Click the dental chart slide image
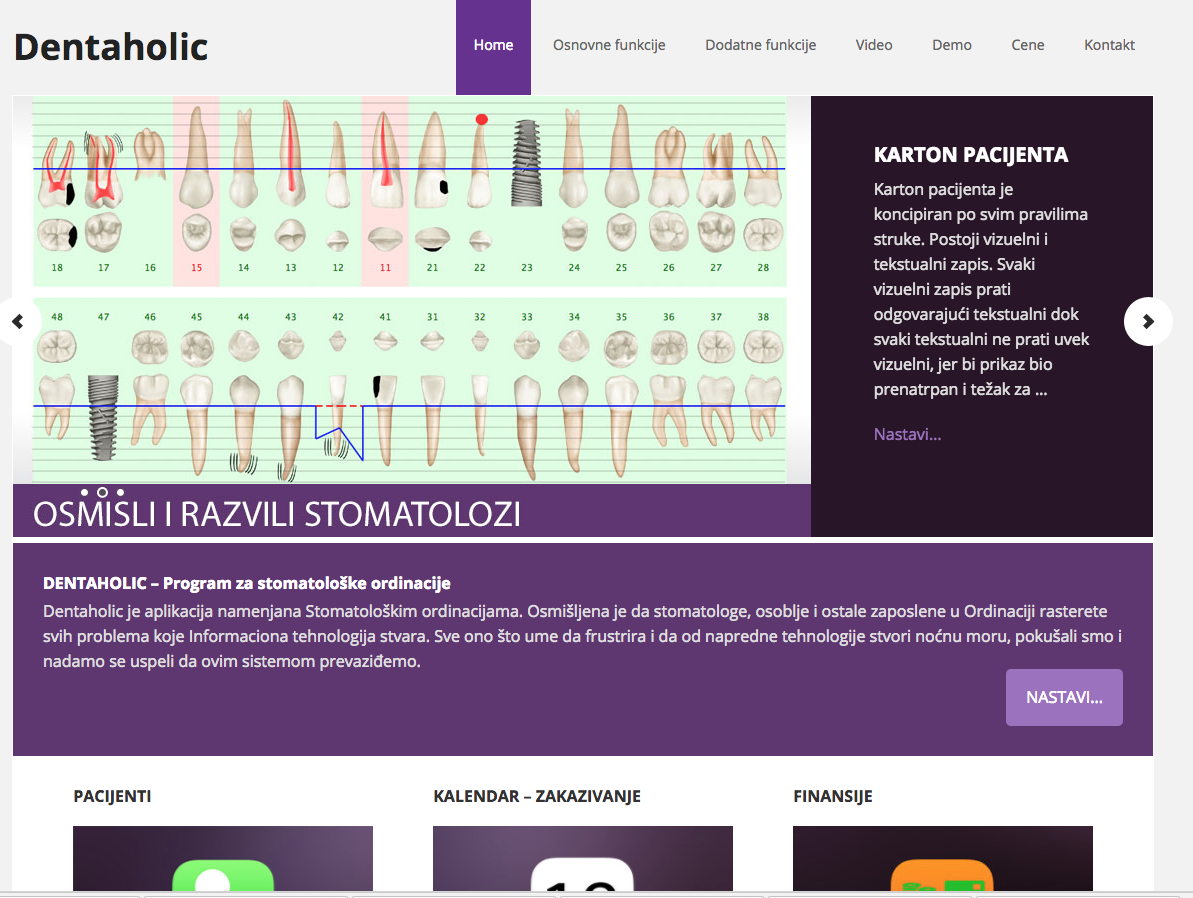This screenshot has height=898, width=1193. (412, 290)
